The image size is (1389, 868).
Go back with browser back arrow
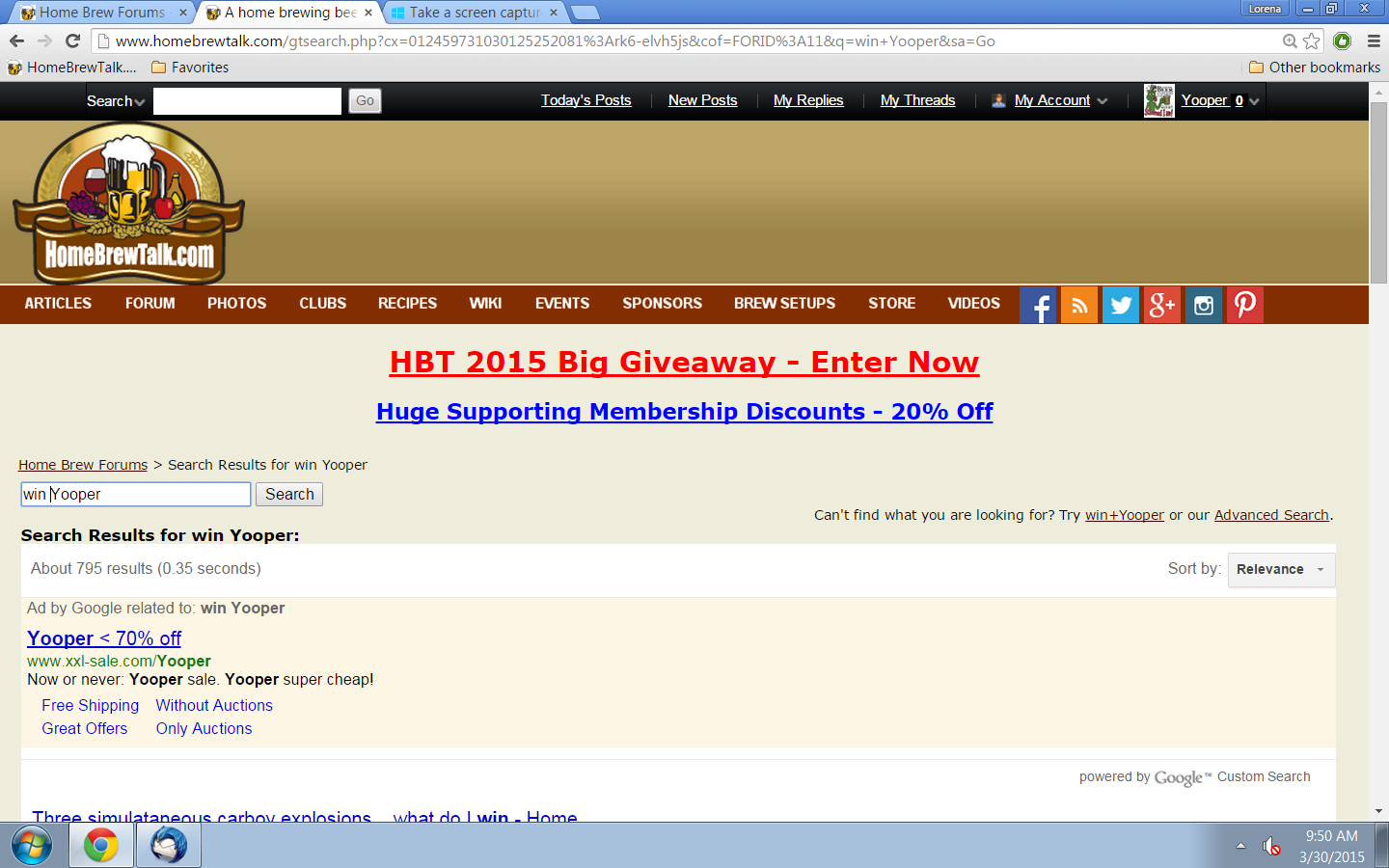click(16, 41)
